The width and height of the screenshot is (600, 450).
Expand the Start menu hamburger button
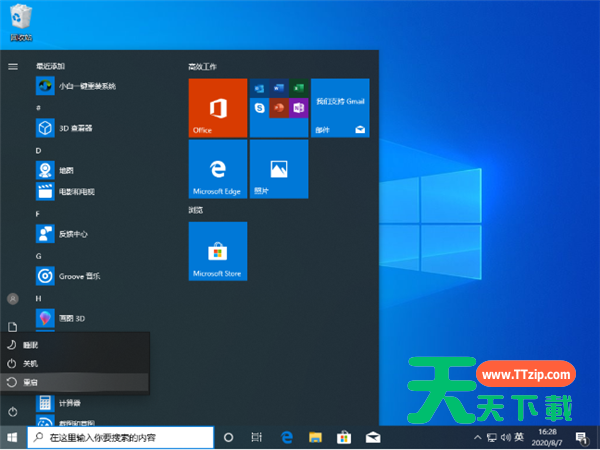click(13, 66)
